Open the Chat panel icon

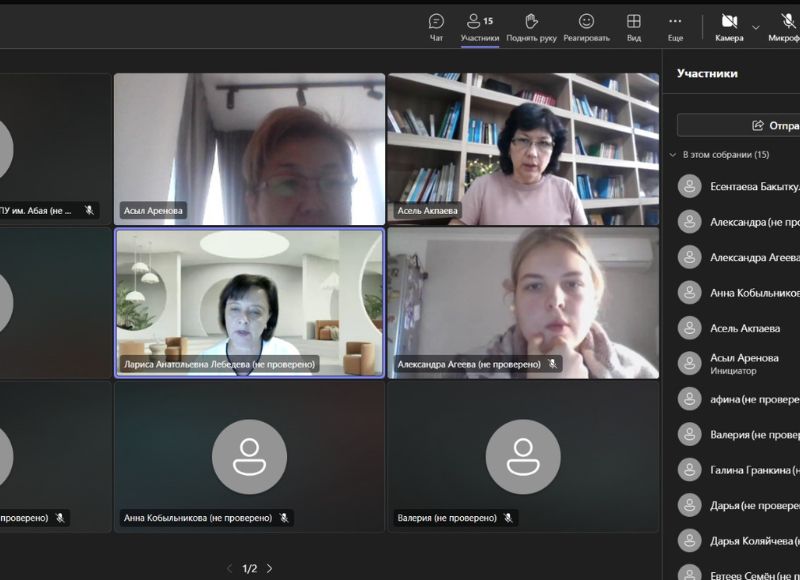coord(436,22)
